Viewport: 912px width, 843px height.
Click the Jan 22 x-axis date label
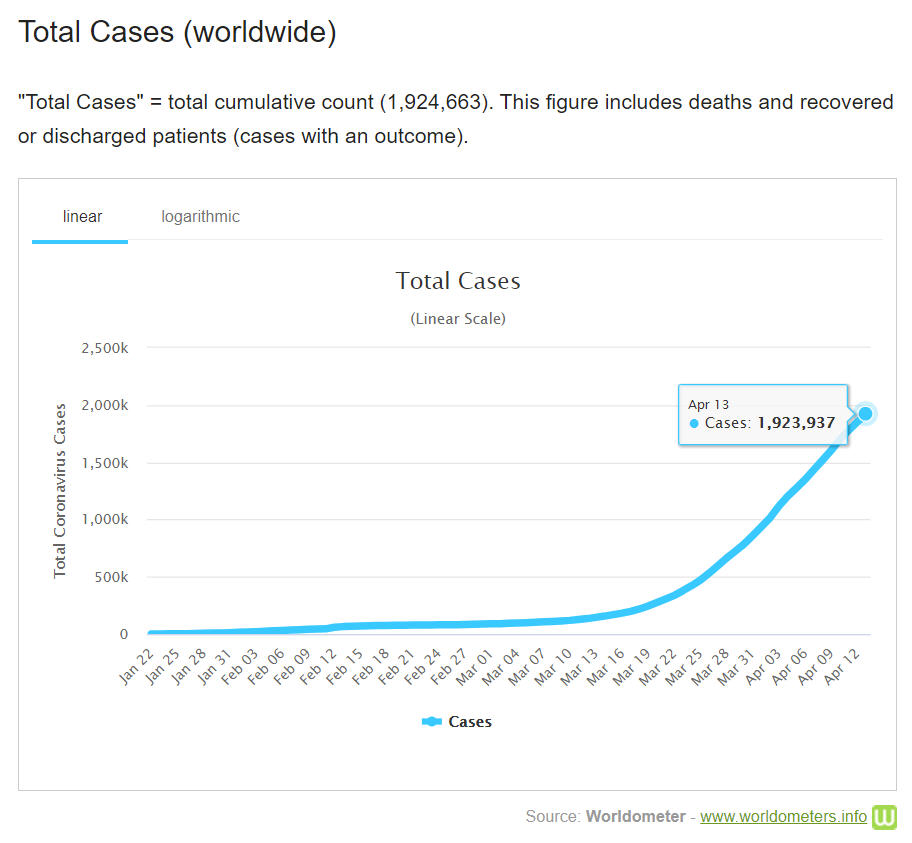[x=138, y=666]
